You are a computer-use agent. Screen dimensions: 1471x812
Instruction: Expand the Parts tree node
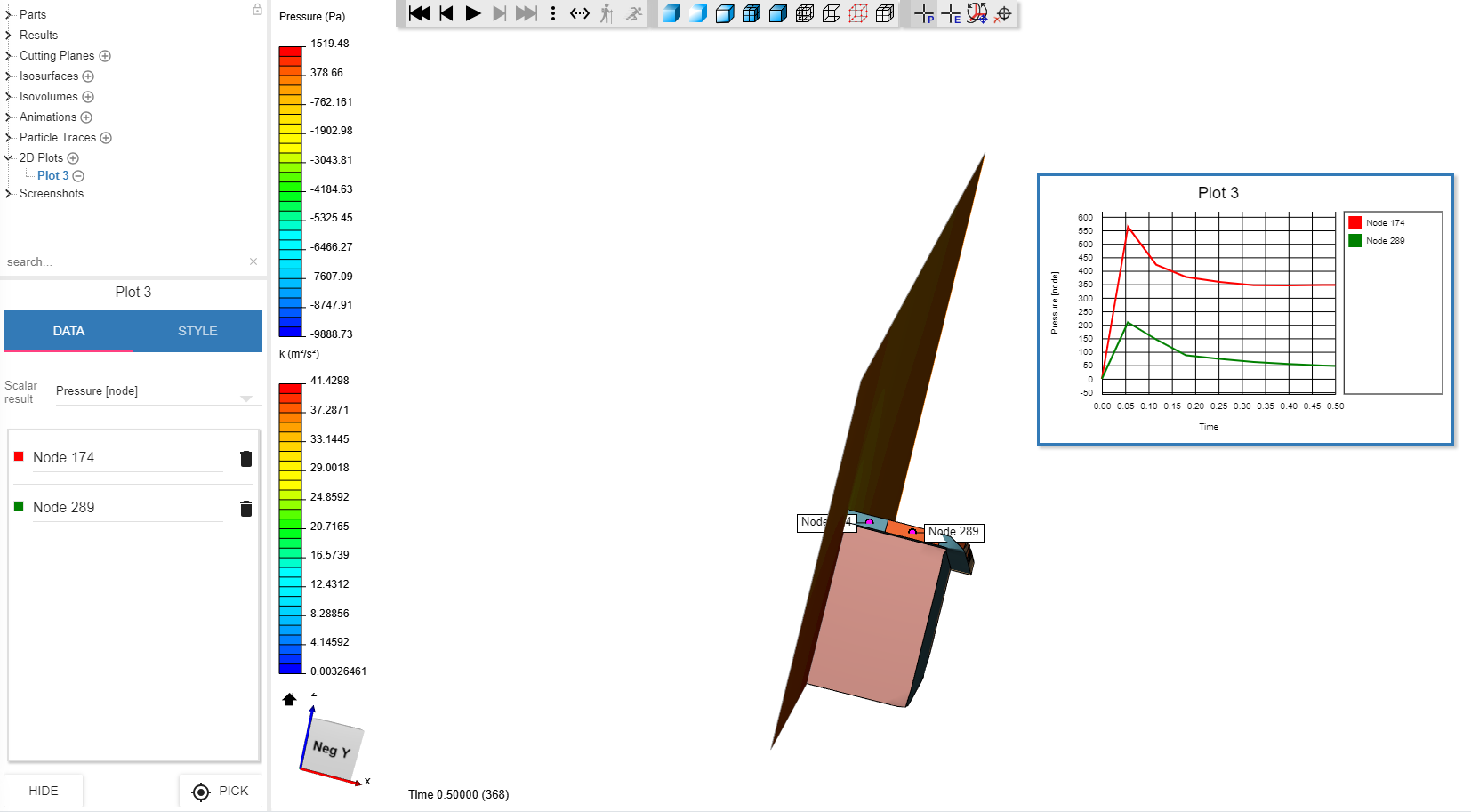pos(9,14)
